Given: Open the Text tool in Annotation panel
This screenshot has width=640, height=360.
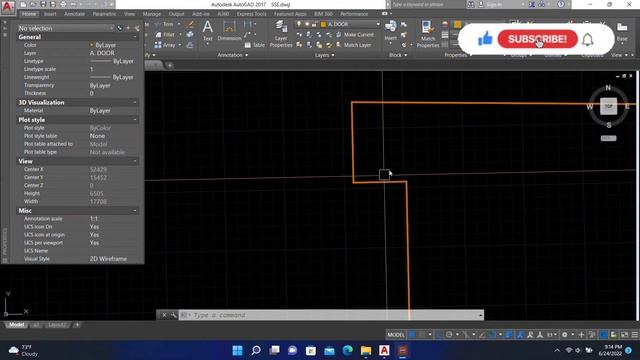Looking at the screenshot, I should (x=207, y=31).
